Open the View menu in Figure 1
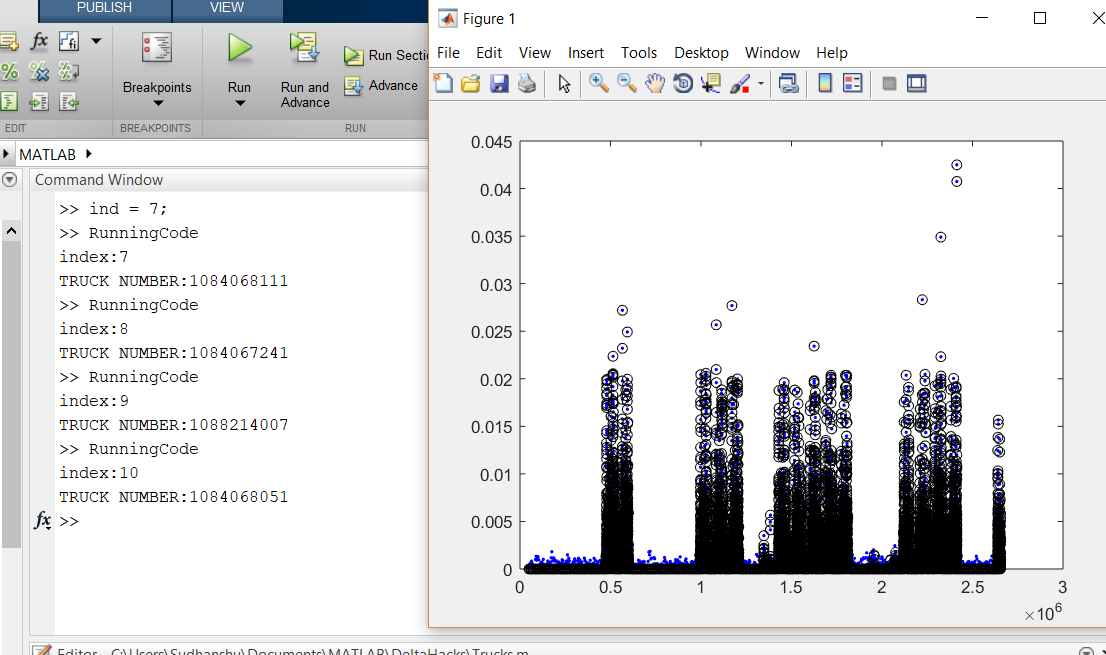Viewport: 1106px width, 655px height. click(535, 53)
